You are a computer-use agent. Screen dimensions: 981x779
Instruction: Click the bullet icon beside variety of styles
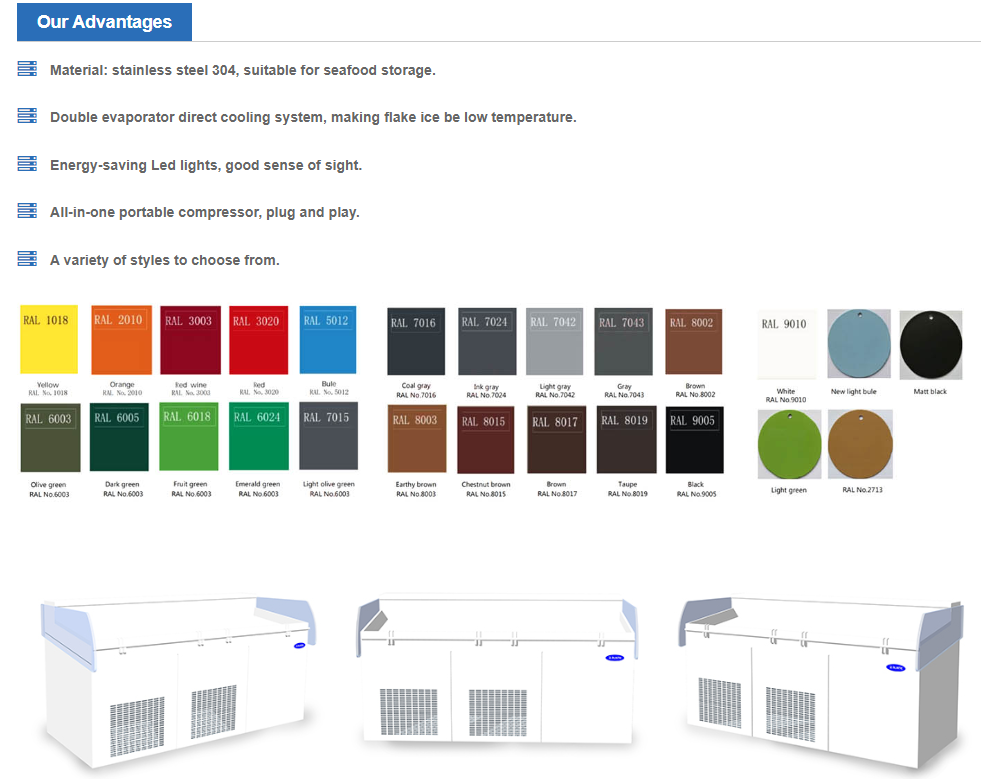[x=27, y=259]
